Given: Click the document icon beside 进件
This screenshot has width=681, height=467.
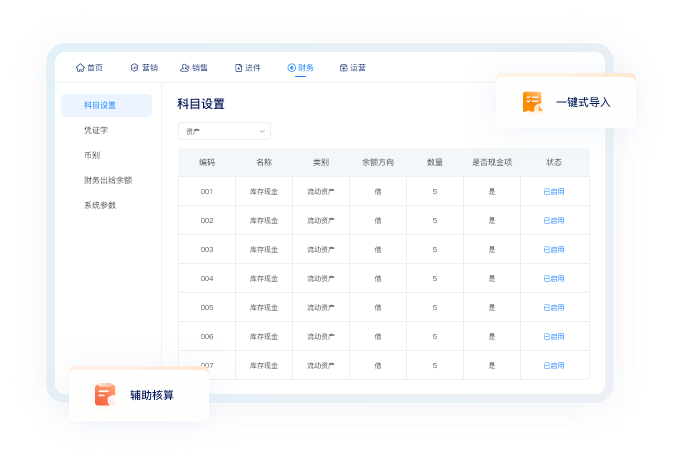Looking at the screenshot, I should click(x=238, y=68).
